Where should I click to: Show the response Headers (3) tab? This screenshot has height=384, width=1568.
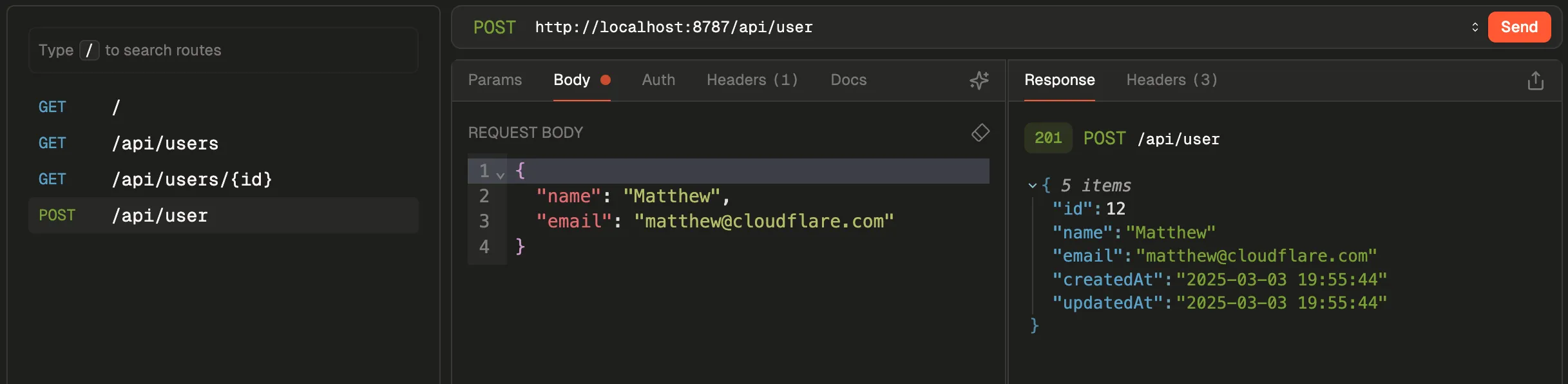tap(1171, 80)
